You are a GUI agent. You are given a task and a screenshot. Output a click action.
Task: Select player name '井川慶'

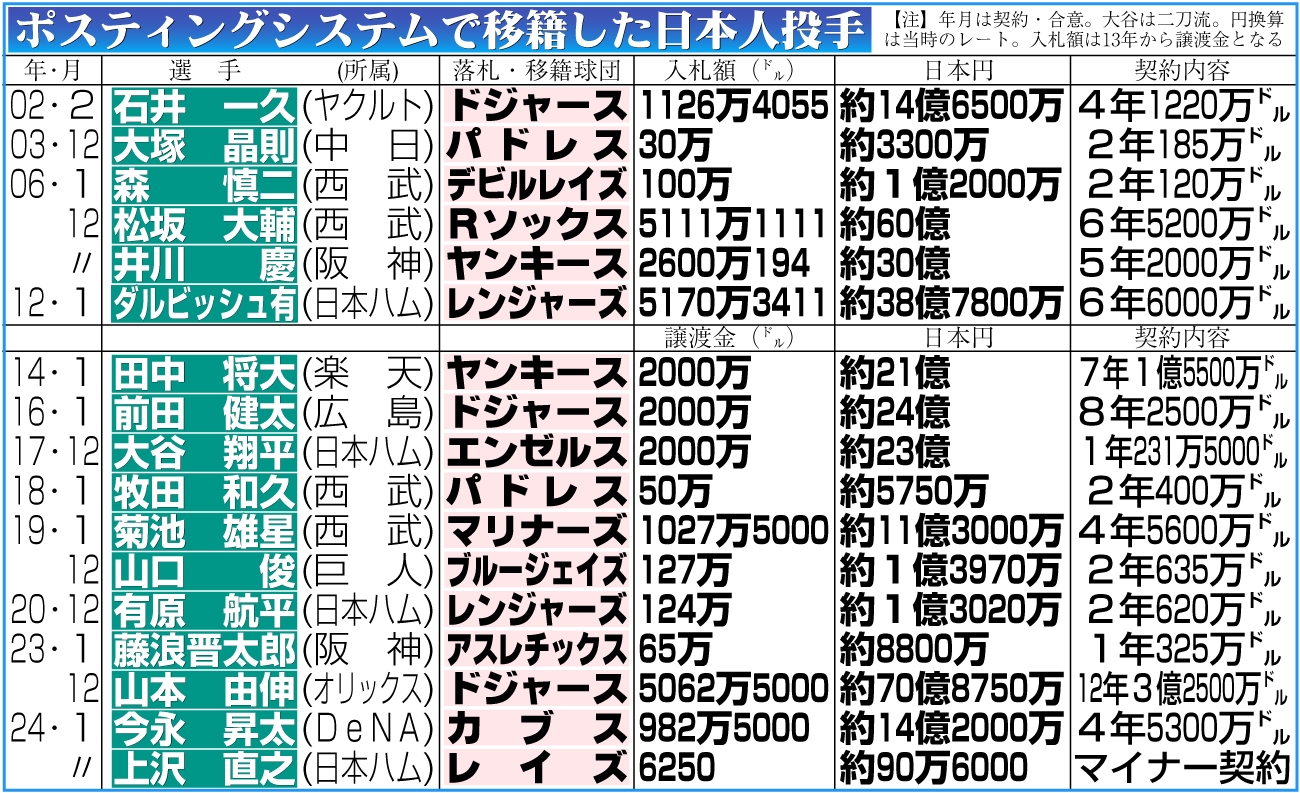coord(204,263)
